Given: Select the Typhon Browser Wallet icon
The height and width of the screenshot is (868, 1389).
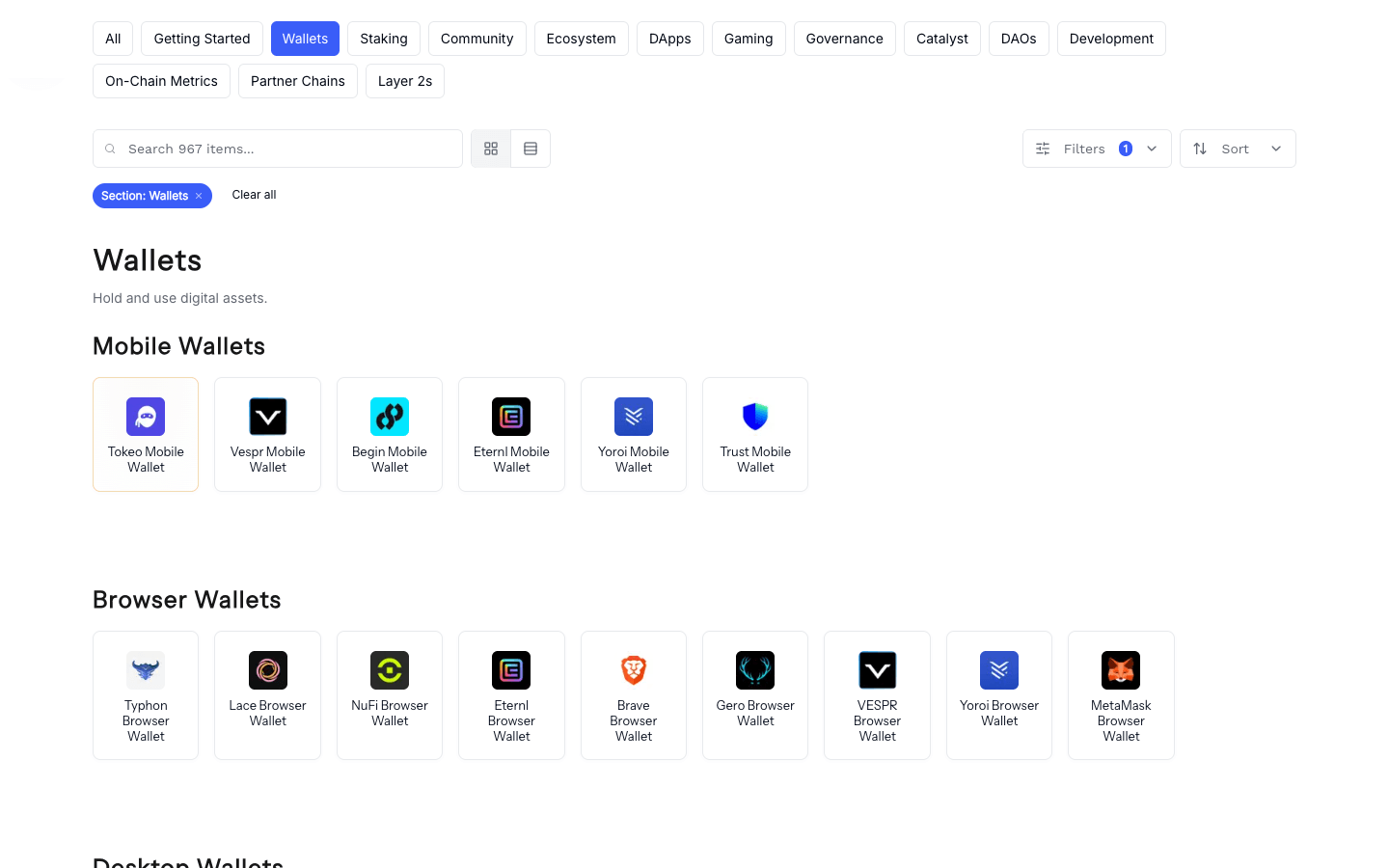Looking at the screenshot, I should (146, 669).
